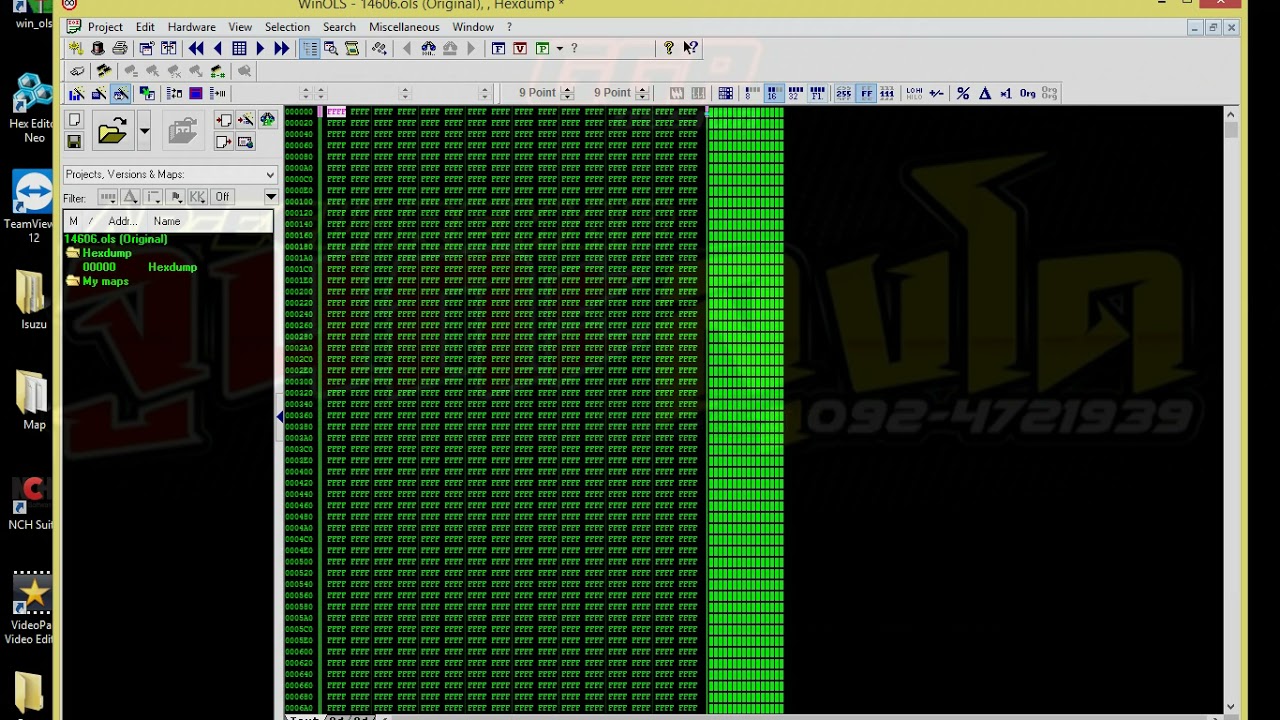Viewport: 1280px width, 720px height.
Task: Toggle the 16 bit display mode
Action: pos(773,93)
